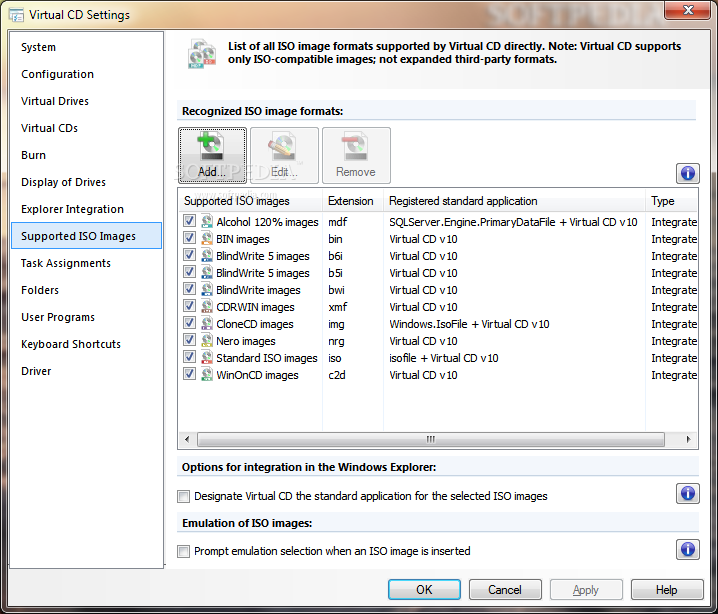The width and height of the screenshot is (718, 614).
Task: Click the OK button
Action: pos(424,589)
